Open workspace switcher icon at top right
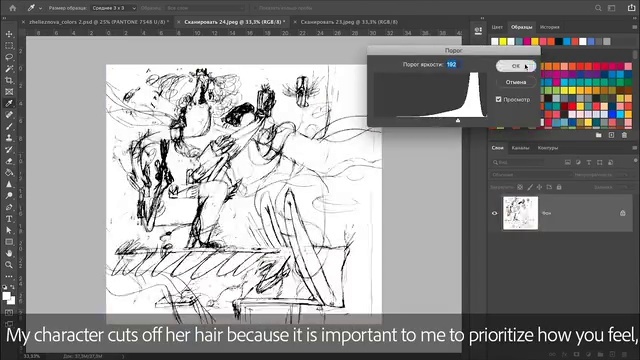The image size is (640, 360). tap(611, 8)
